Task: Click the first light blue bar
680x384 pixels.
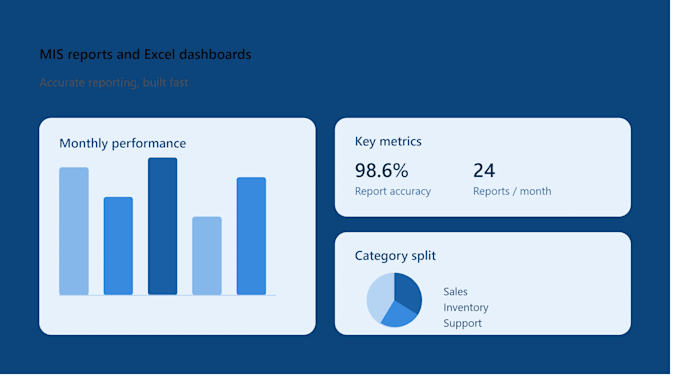Action: click(74, 231)
